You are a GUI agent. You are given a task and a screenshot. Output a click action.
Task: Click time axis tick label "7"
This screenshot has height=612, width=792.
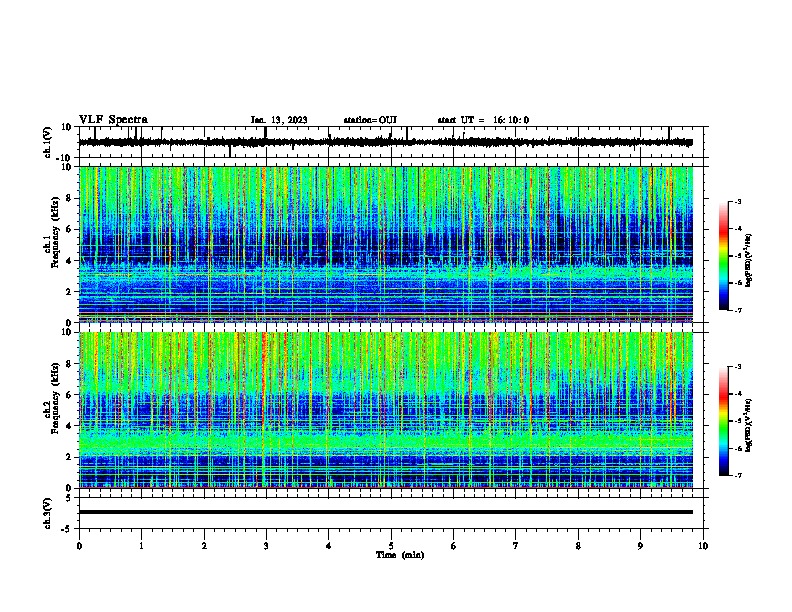(516, 546)
